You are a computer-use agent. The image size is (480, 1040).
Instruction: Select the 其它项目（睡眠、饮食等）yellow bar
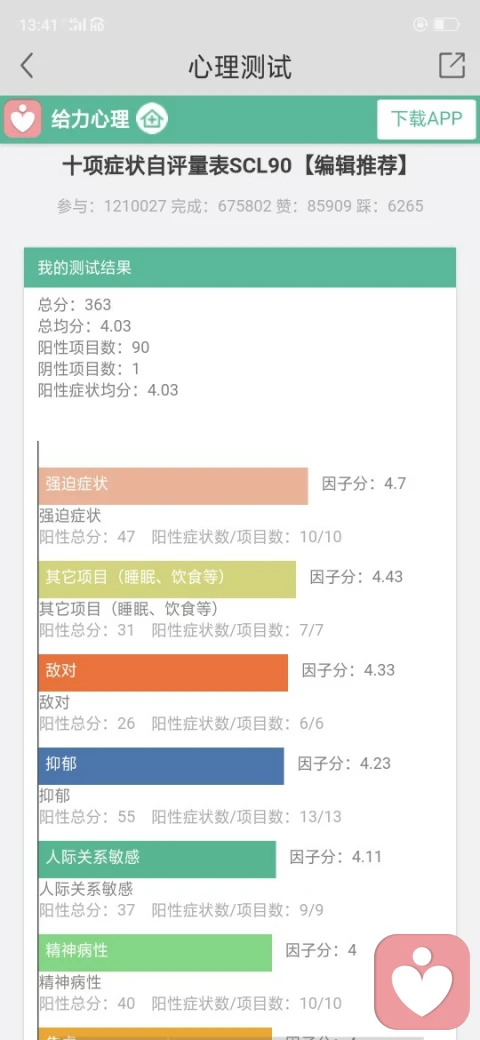pyautogui.click(x=167, y=579)
